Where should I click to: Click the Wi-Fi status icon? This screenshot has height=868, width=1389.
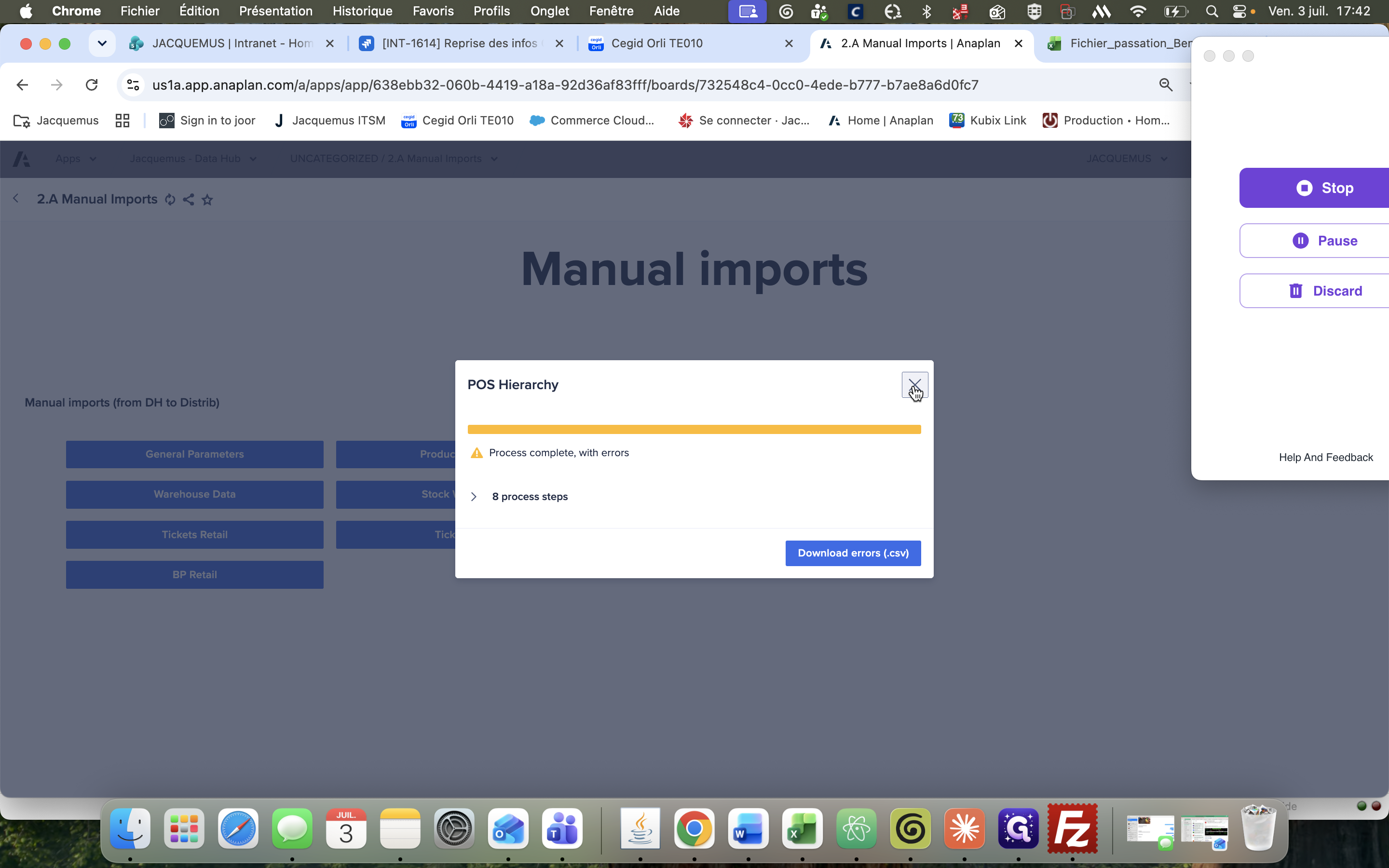point(1137,11)
